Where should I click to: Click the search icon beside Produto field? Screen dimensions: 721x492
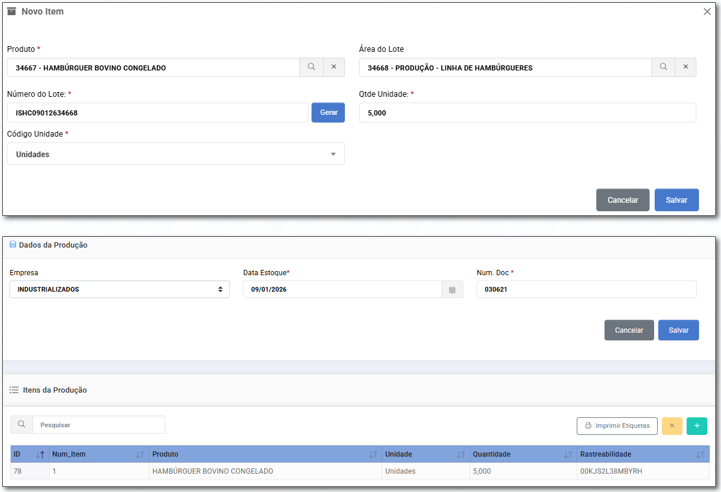(x=311, y=68)
